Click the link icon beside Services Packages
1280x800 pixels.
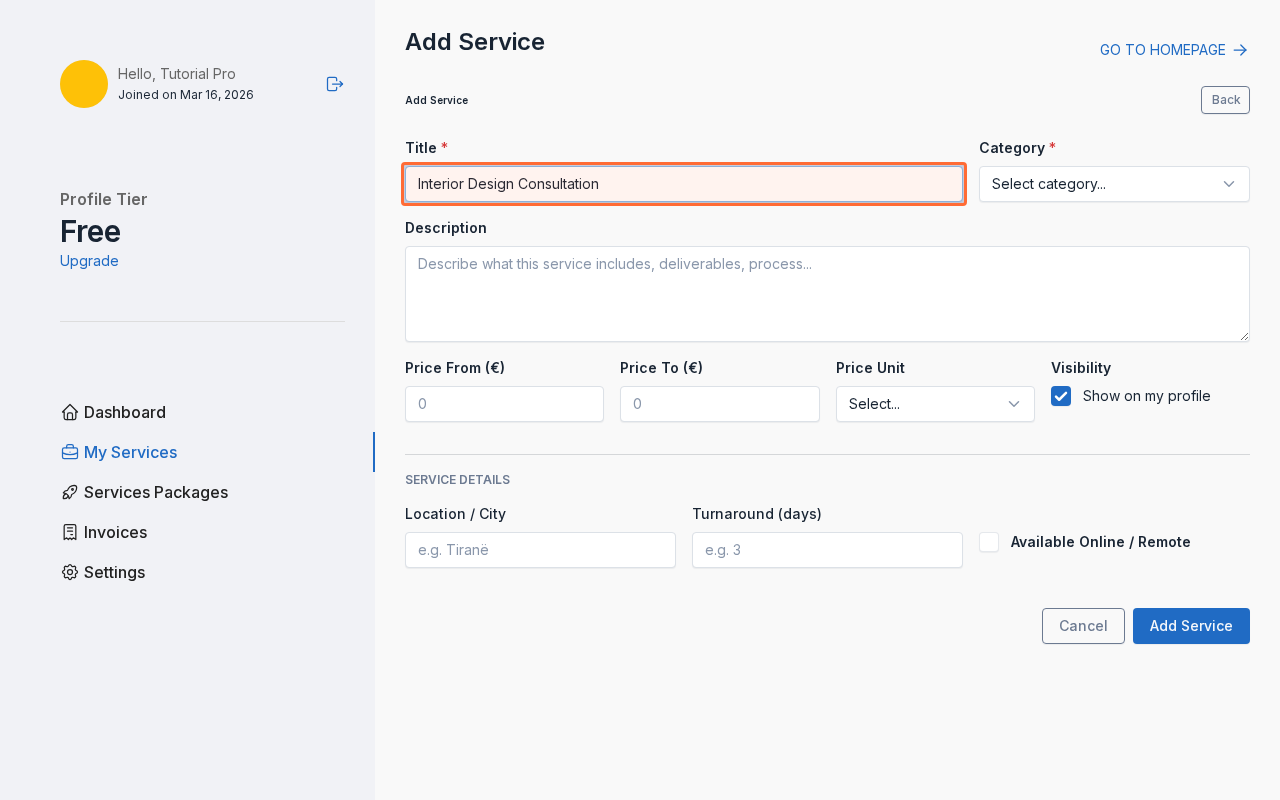coord(69,491)
